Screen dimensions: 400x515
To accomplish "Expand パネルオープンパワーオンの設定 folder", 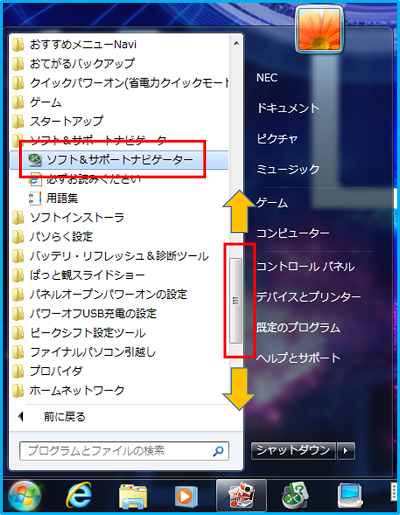I will (100, 294).
